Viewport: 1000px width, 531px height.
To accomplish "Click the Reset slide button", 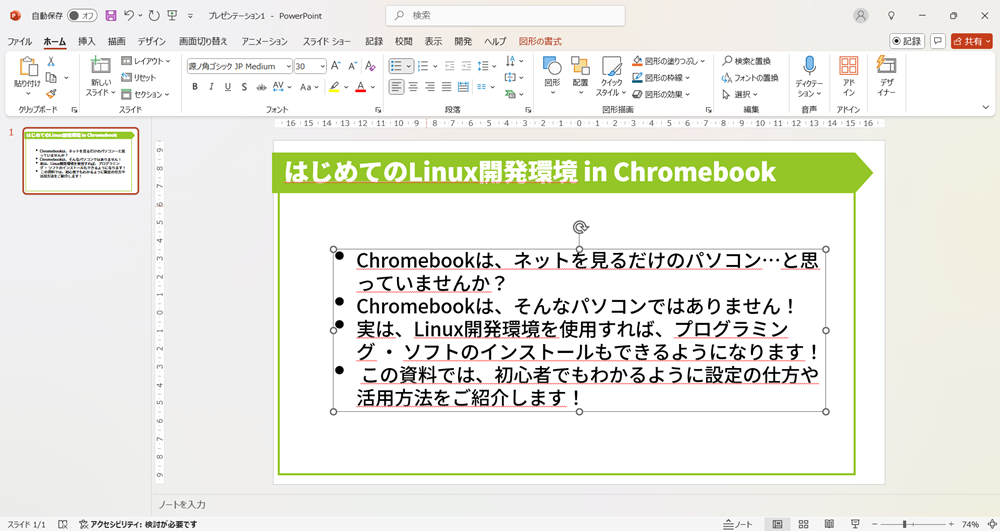I will (139, 78).
